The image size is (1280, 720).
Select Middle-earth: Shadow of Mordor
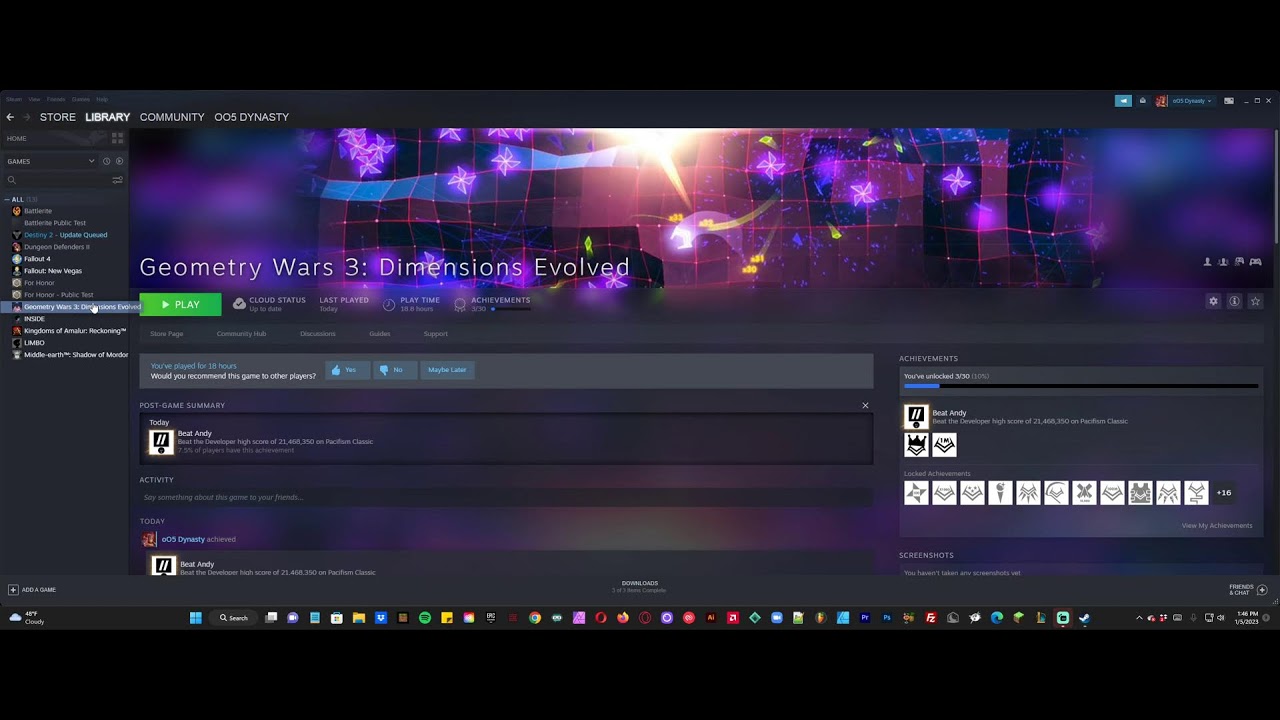pos(76,355)
